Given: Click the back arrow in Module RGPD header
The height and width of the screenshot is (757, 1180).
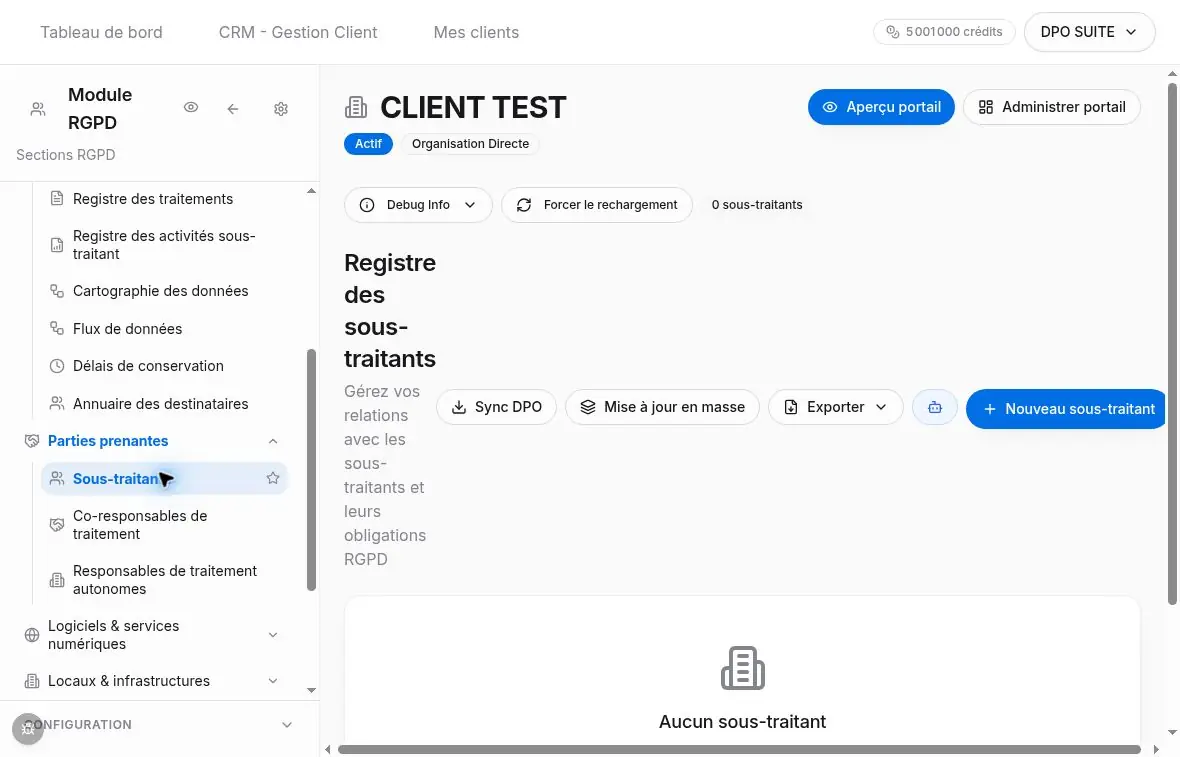Looking at the screenshot, I should point(233,108).
